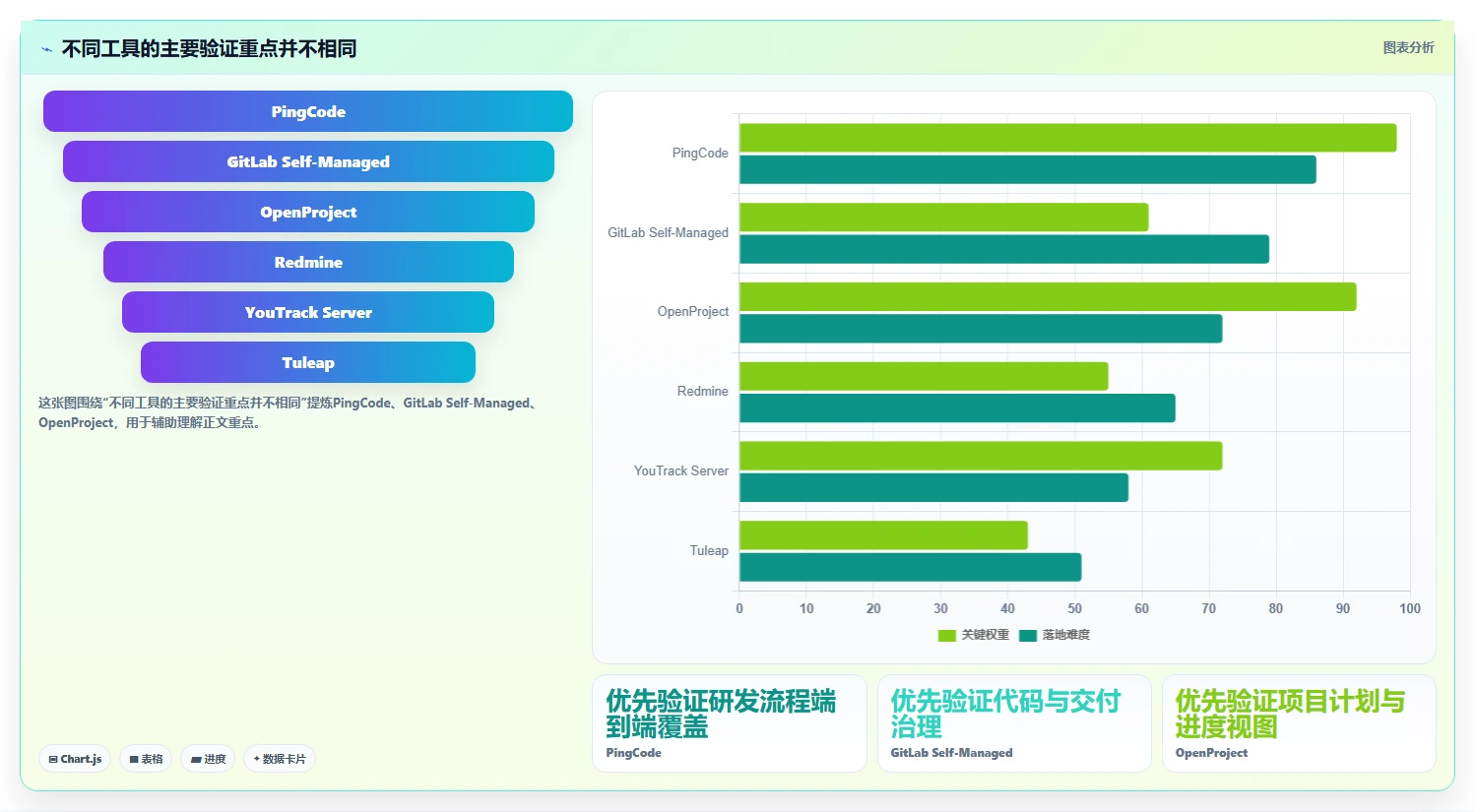Click the 数据卡片 tag chip
The height and width of the screenshot is (812, 1475).
point(280,759)
